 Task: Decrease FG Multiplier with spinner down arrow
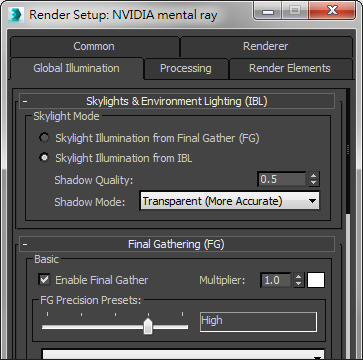click(x=299, y=284)
